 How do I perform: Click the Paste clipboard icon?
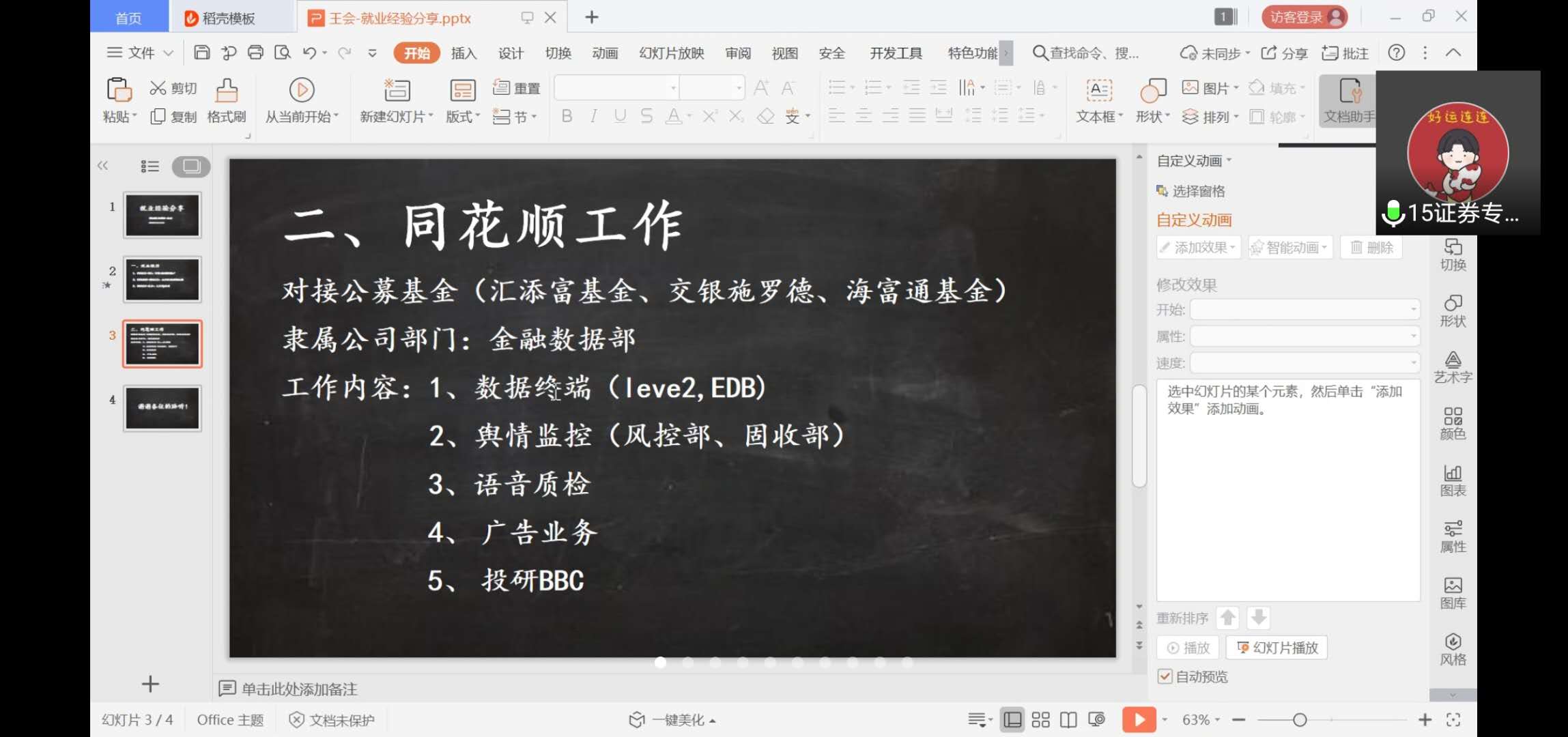pos(119,90)
